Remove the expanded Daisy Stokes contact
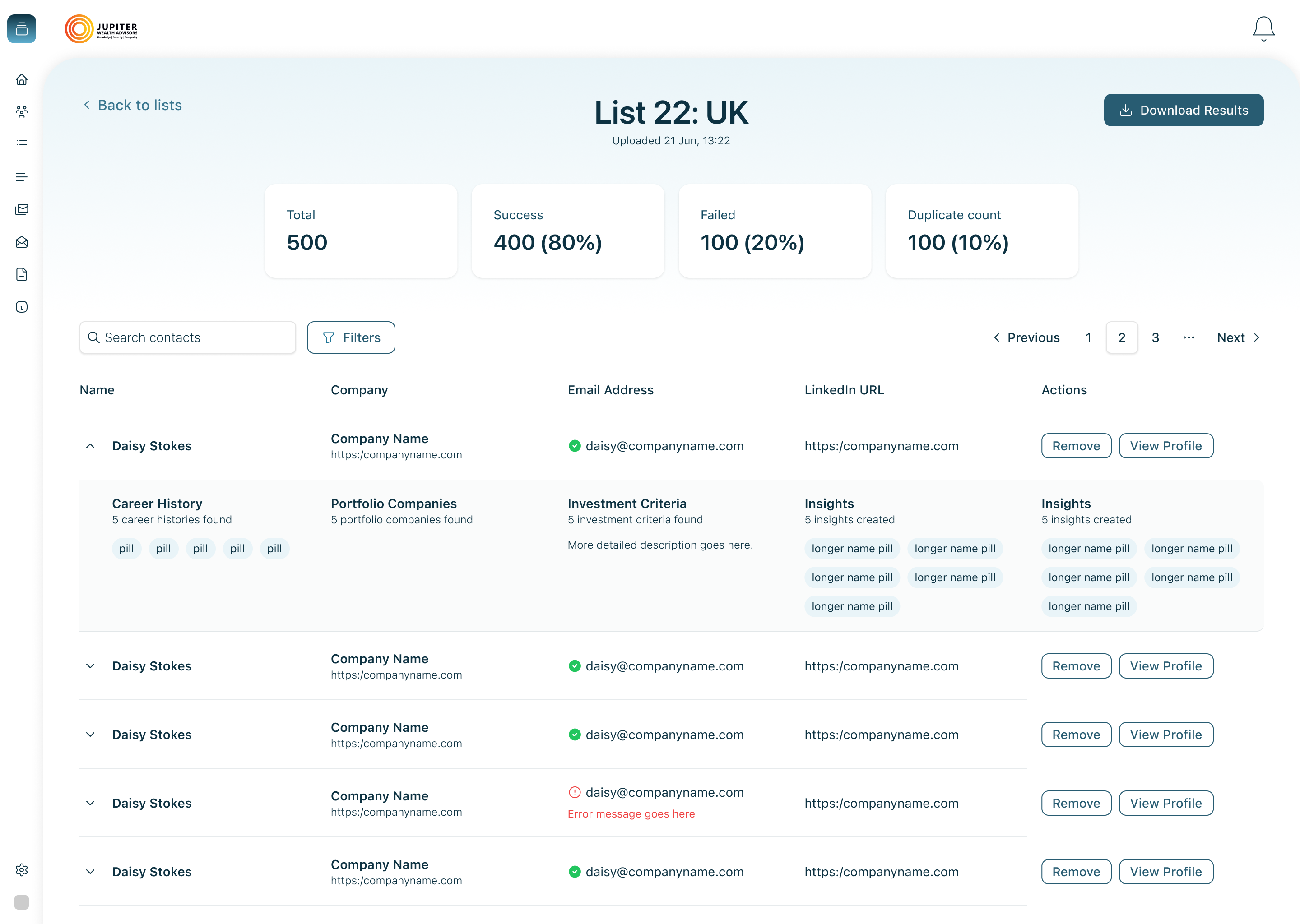The image size is (1300, 924). click(x=1076, y=445)
